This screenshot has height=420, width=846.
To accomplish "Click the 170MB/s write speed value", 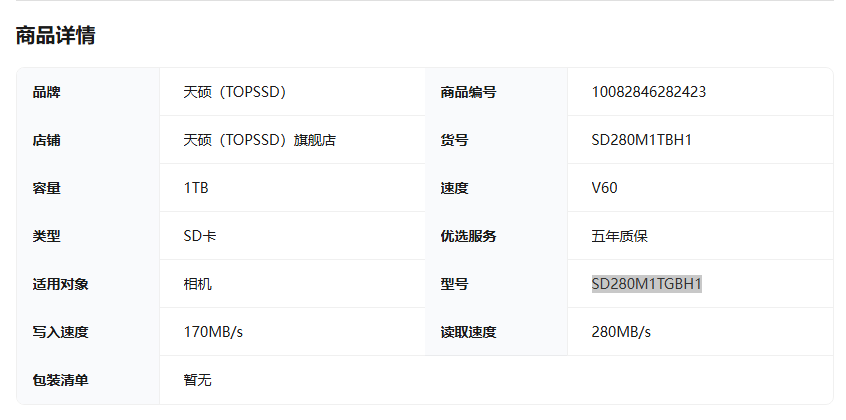I will 213,331.
